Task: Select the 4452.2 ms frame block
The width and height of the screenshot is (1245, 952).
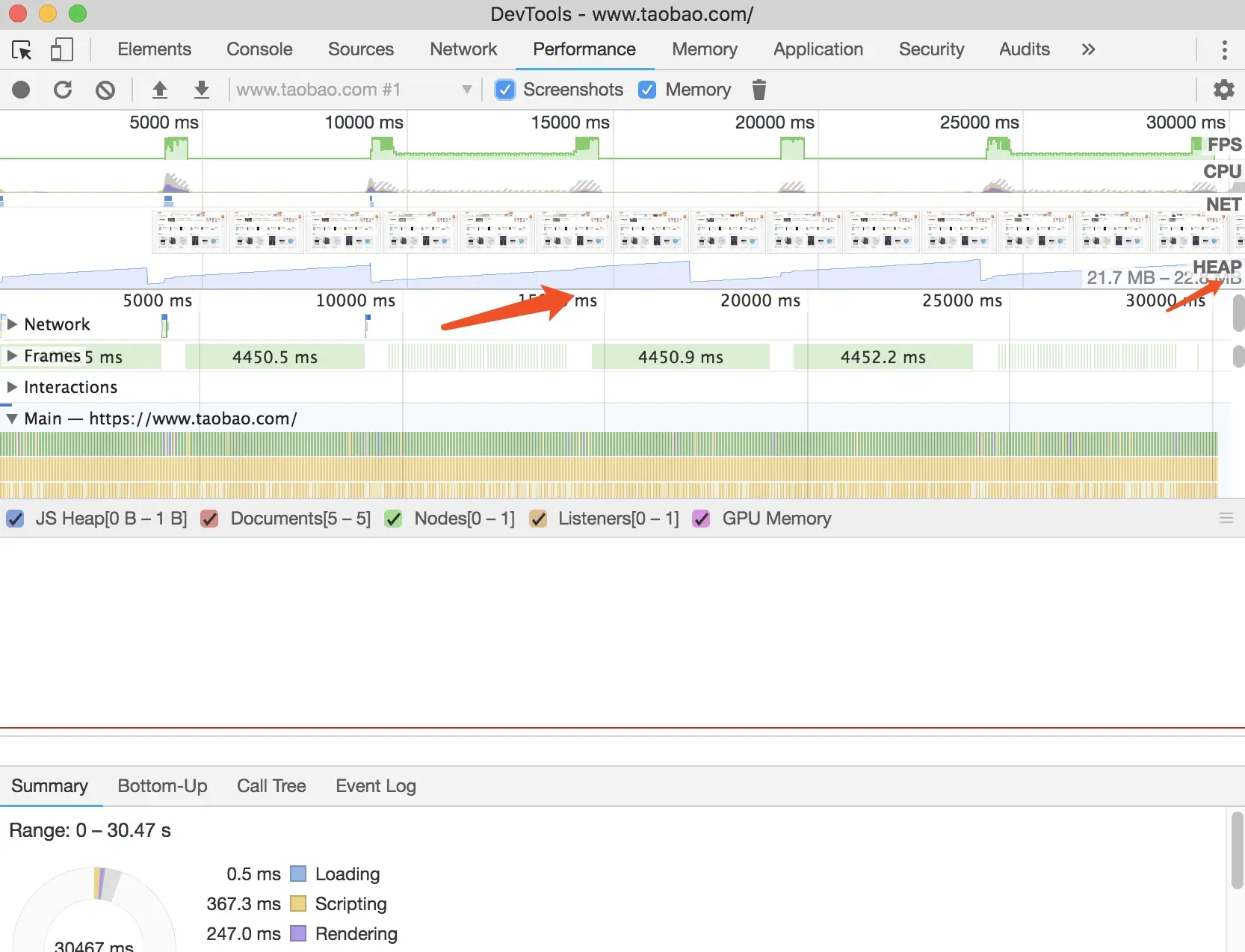Action: [x=883, y=356]
